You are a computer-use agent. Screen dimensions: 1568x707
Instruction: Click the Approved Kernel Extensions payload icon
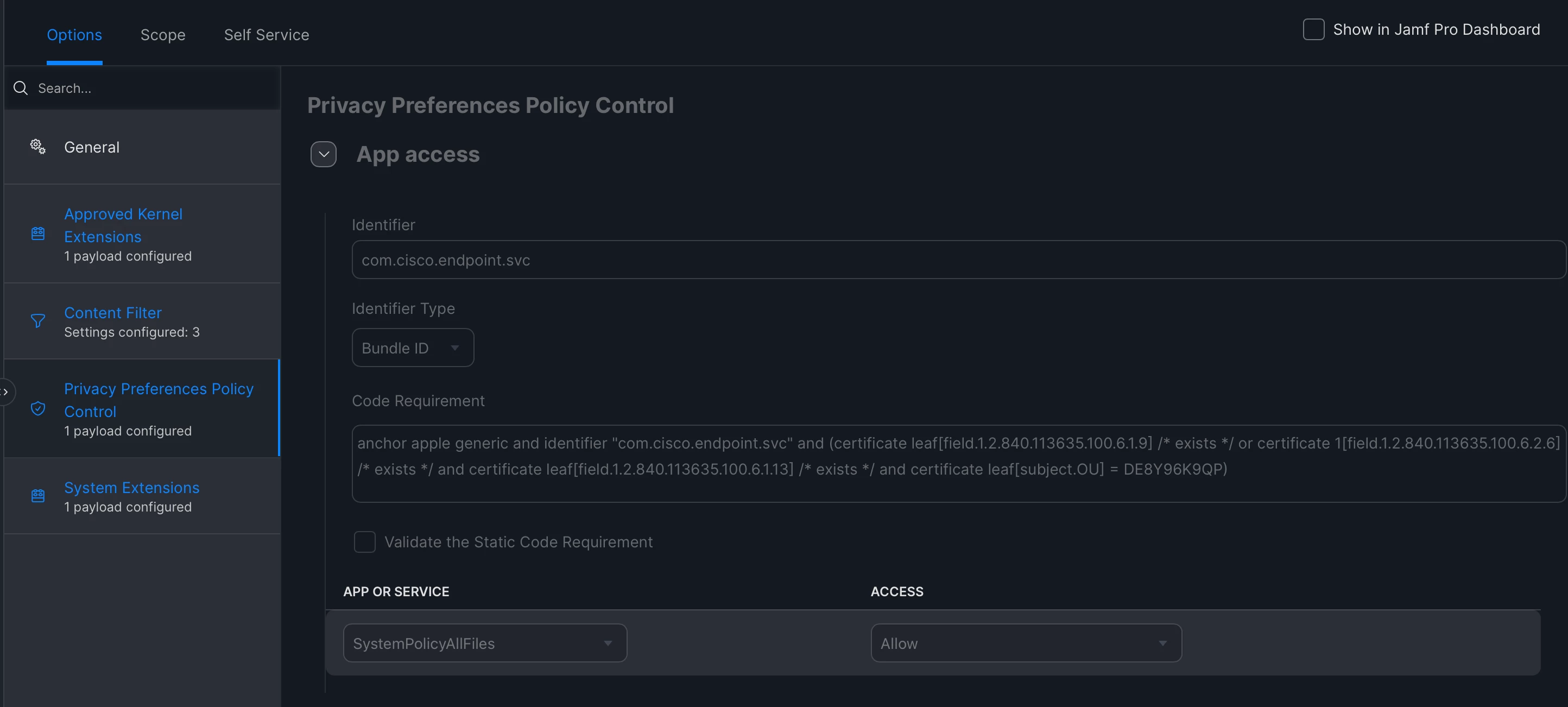38,234
